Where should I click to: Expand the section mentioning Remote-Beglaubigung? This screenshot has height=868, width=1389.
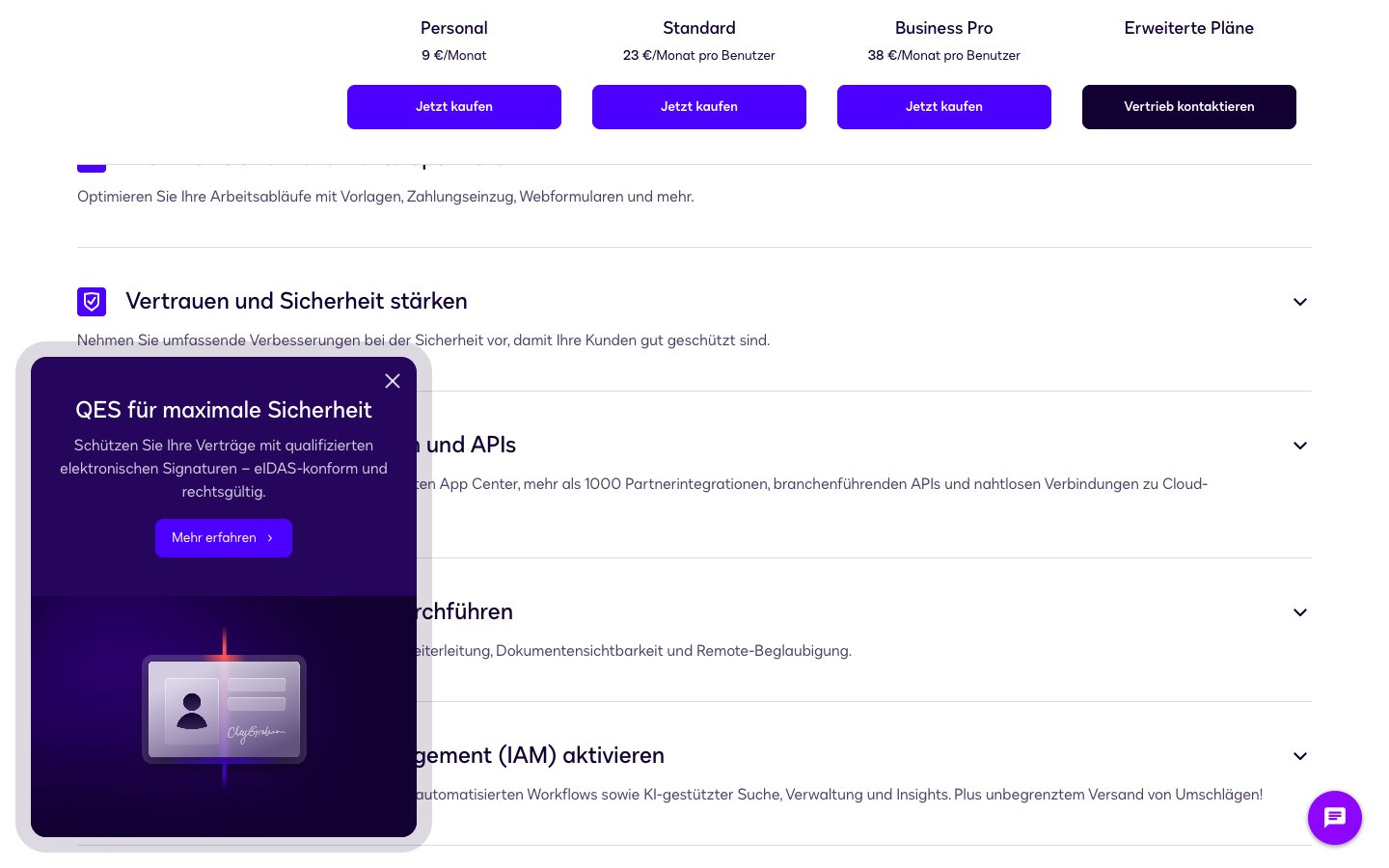click(1299, 612)
